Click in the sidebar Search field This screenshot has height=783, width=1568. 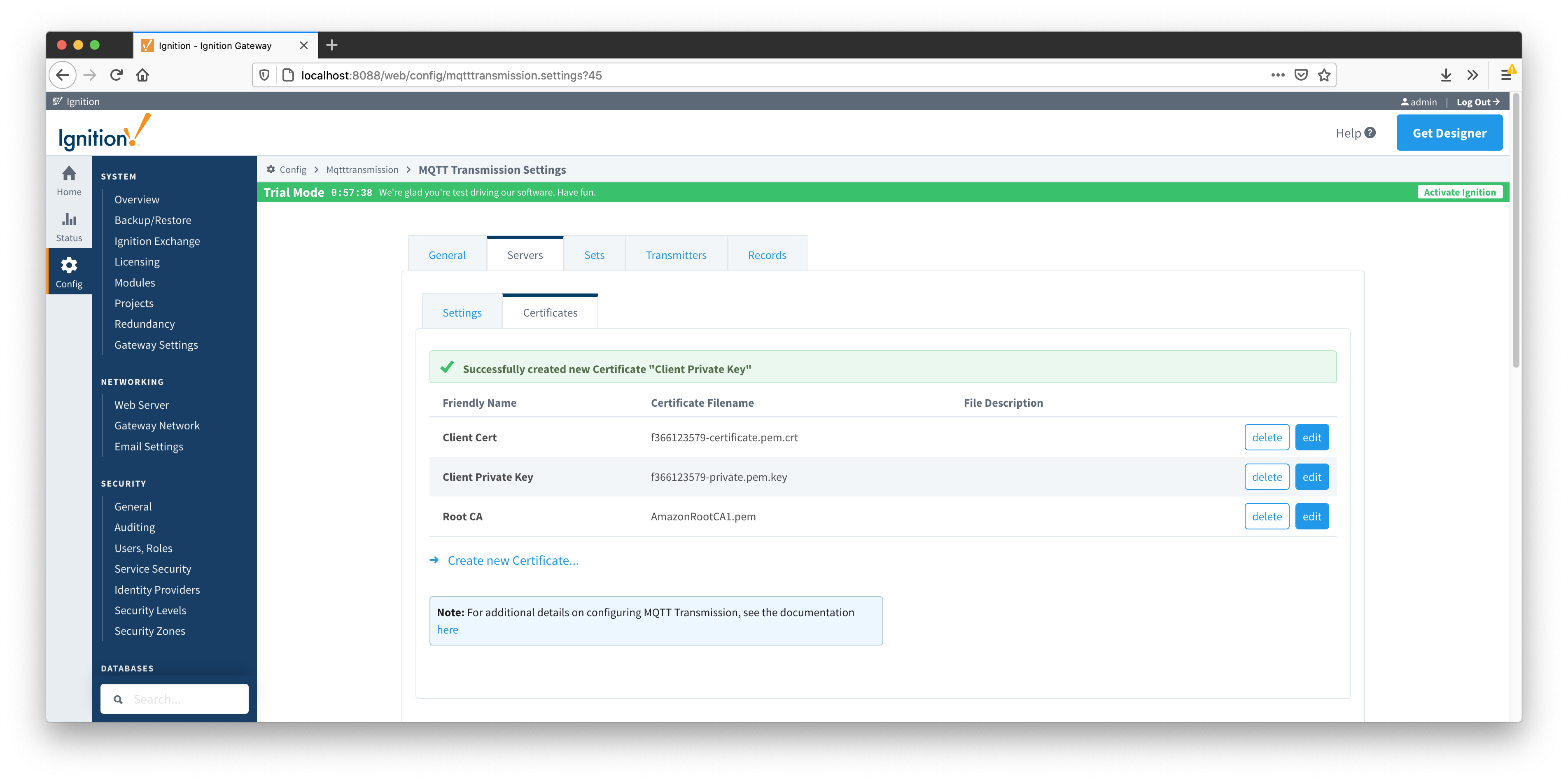click(175, 699)
